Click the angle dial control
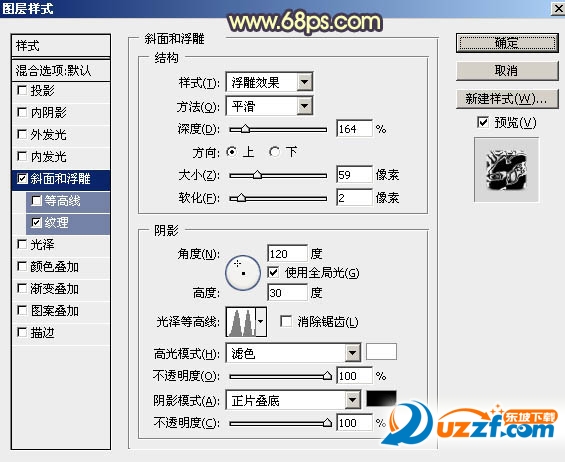Screen dimensions: 565x462 (x=243, y=273)
